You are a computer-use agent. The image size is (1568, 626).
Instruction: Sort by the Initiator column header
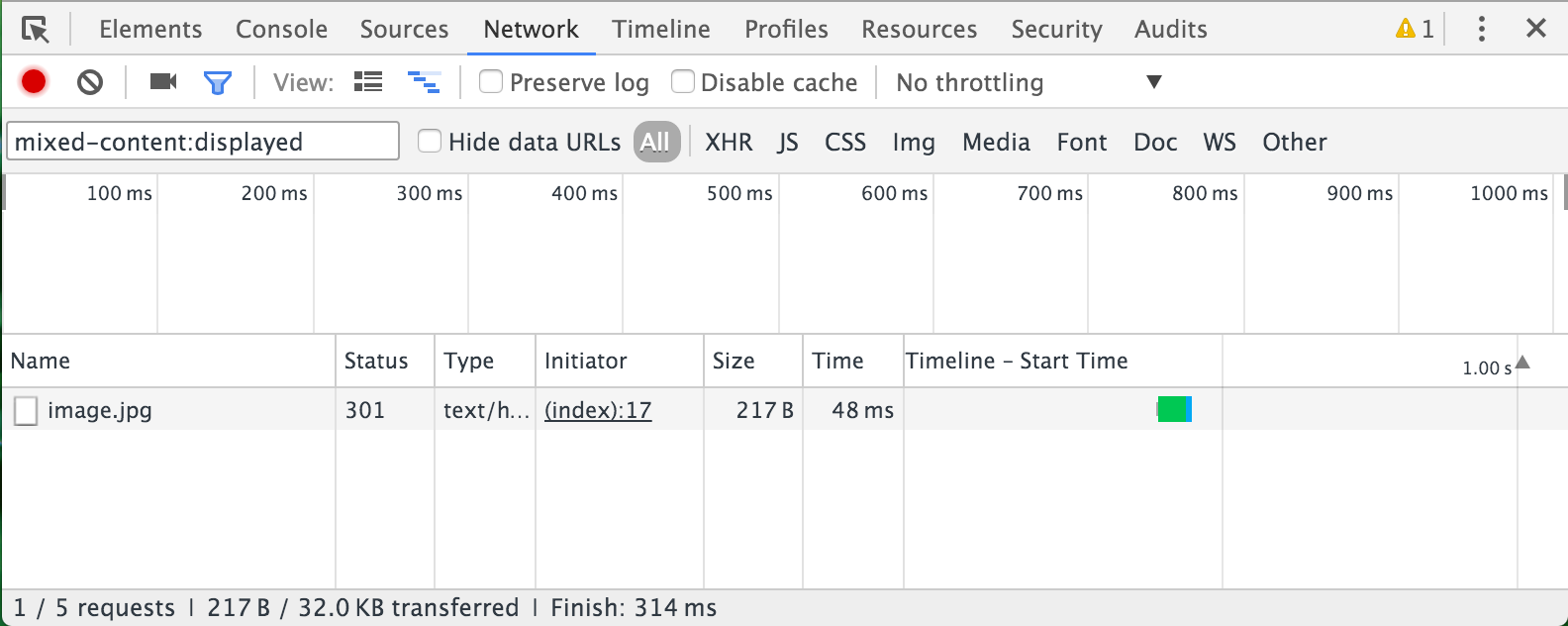point(620,361)
